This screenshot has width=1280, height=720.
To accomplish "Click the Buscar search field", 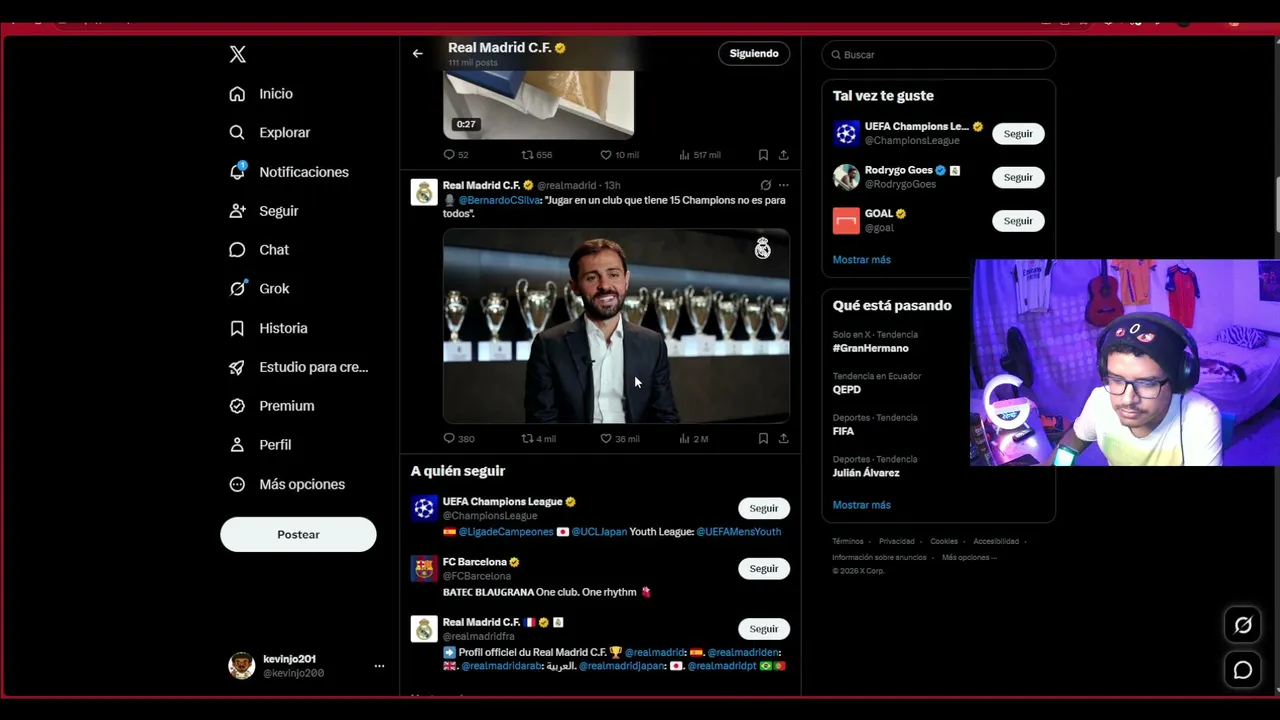I will click(938, 55).
